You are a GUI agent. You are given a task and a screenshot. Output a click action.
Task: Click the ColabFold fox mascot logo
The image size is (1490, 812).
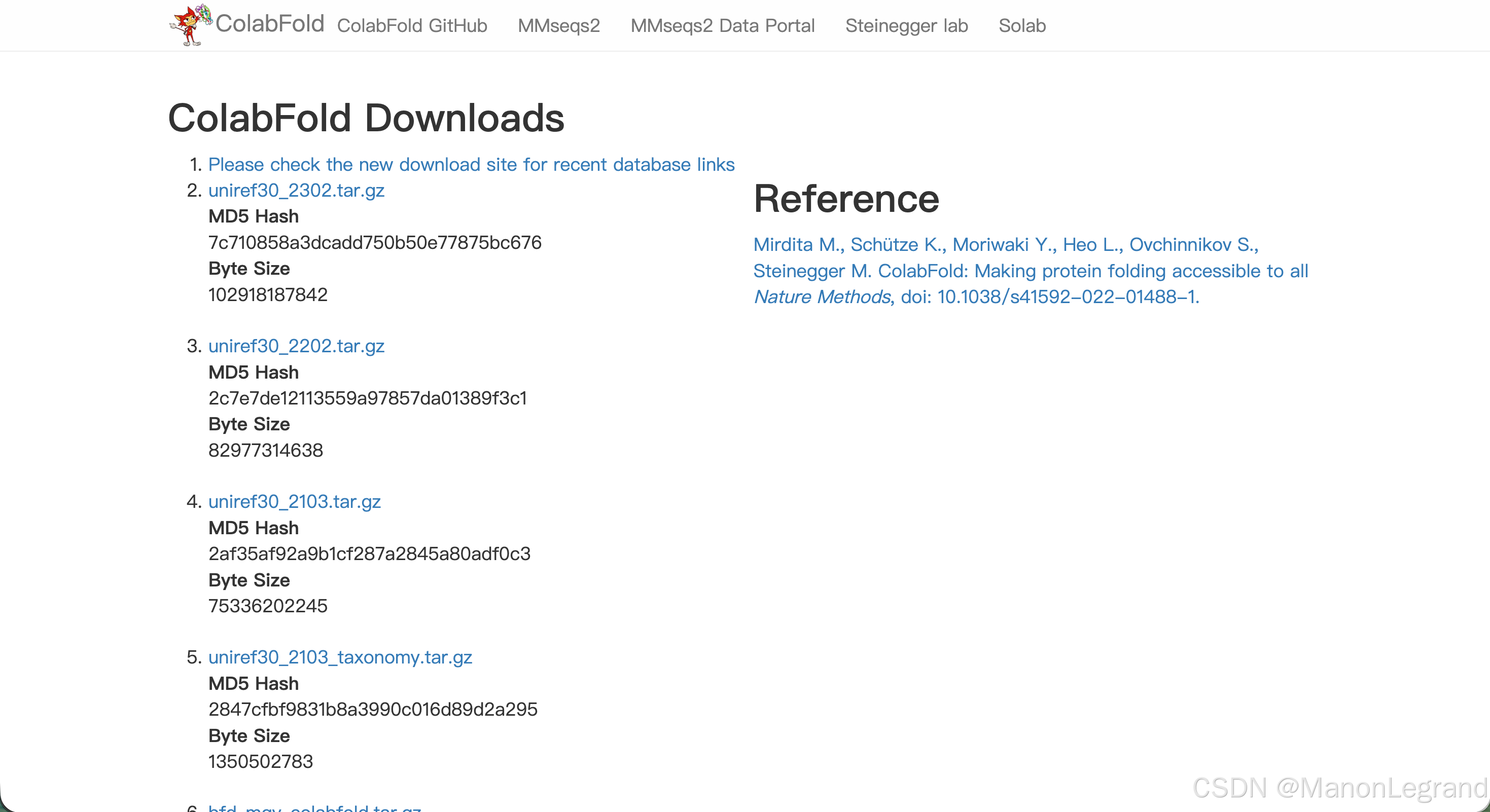tap(191, 25)
